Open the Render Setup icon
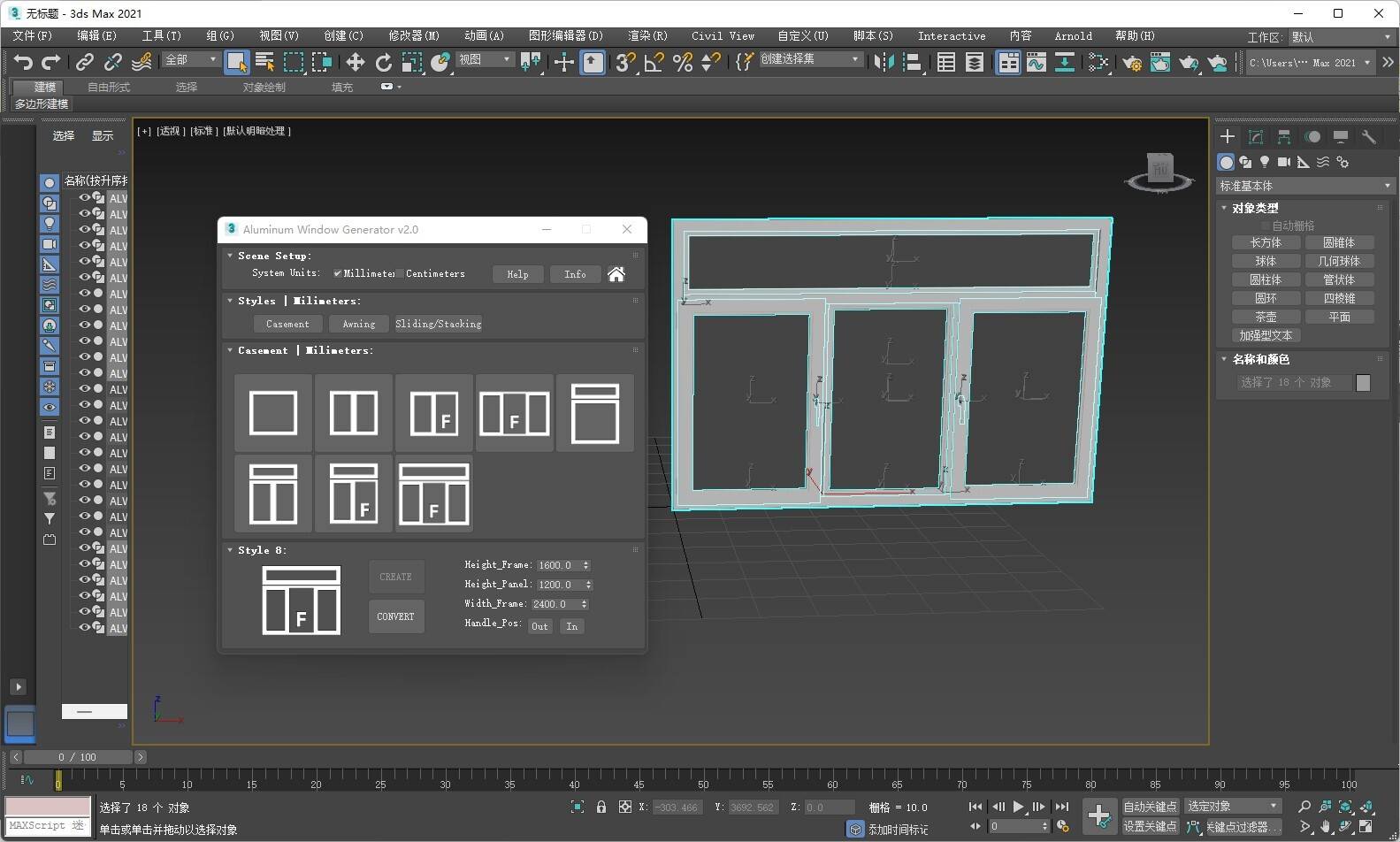This screenshot has height=842, width=1400. [1131, 62]
